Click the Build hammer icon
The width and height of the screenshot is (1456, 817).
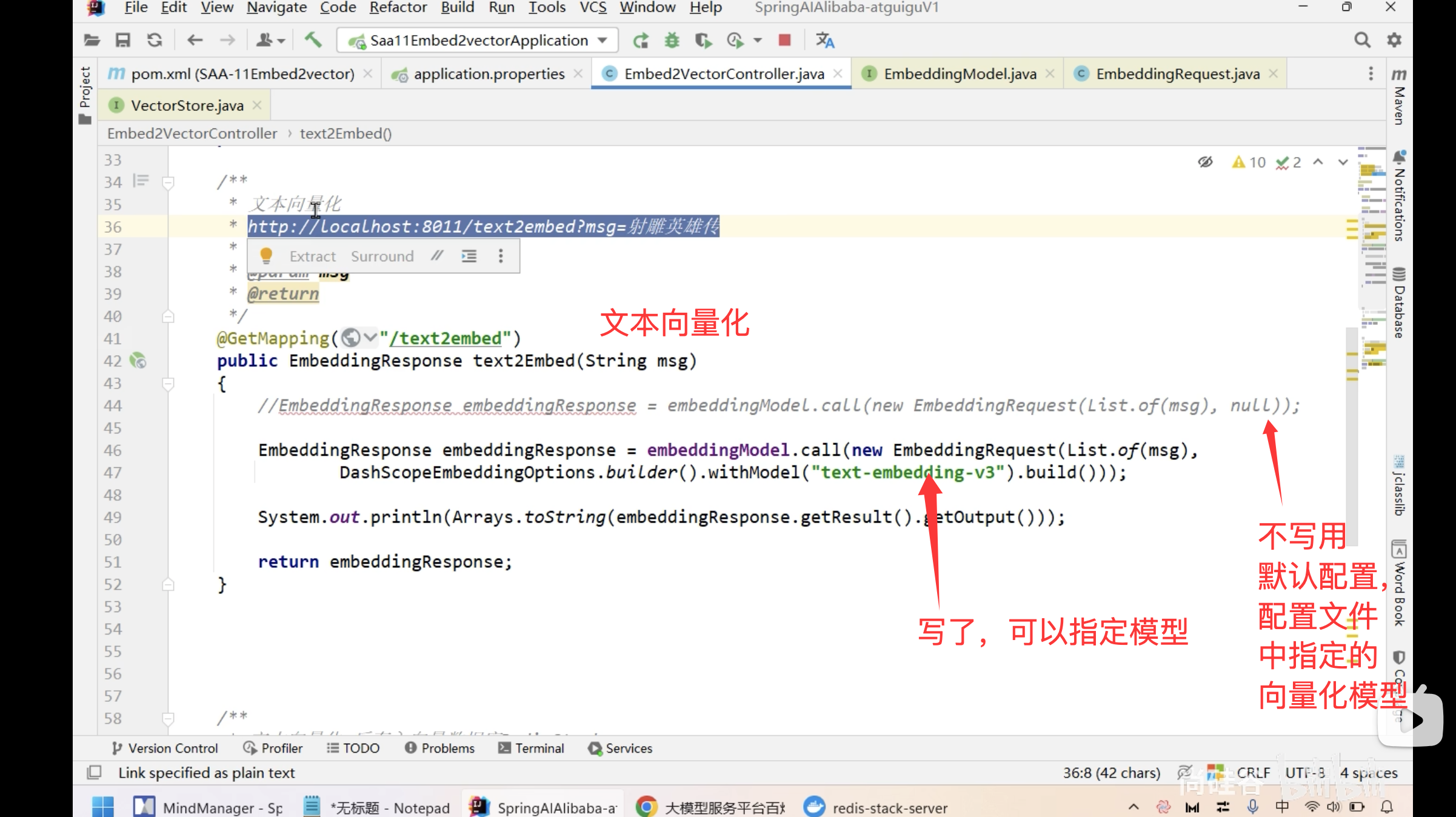click(x=313, y=40)
